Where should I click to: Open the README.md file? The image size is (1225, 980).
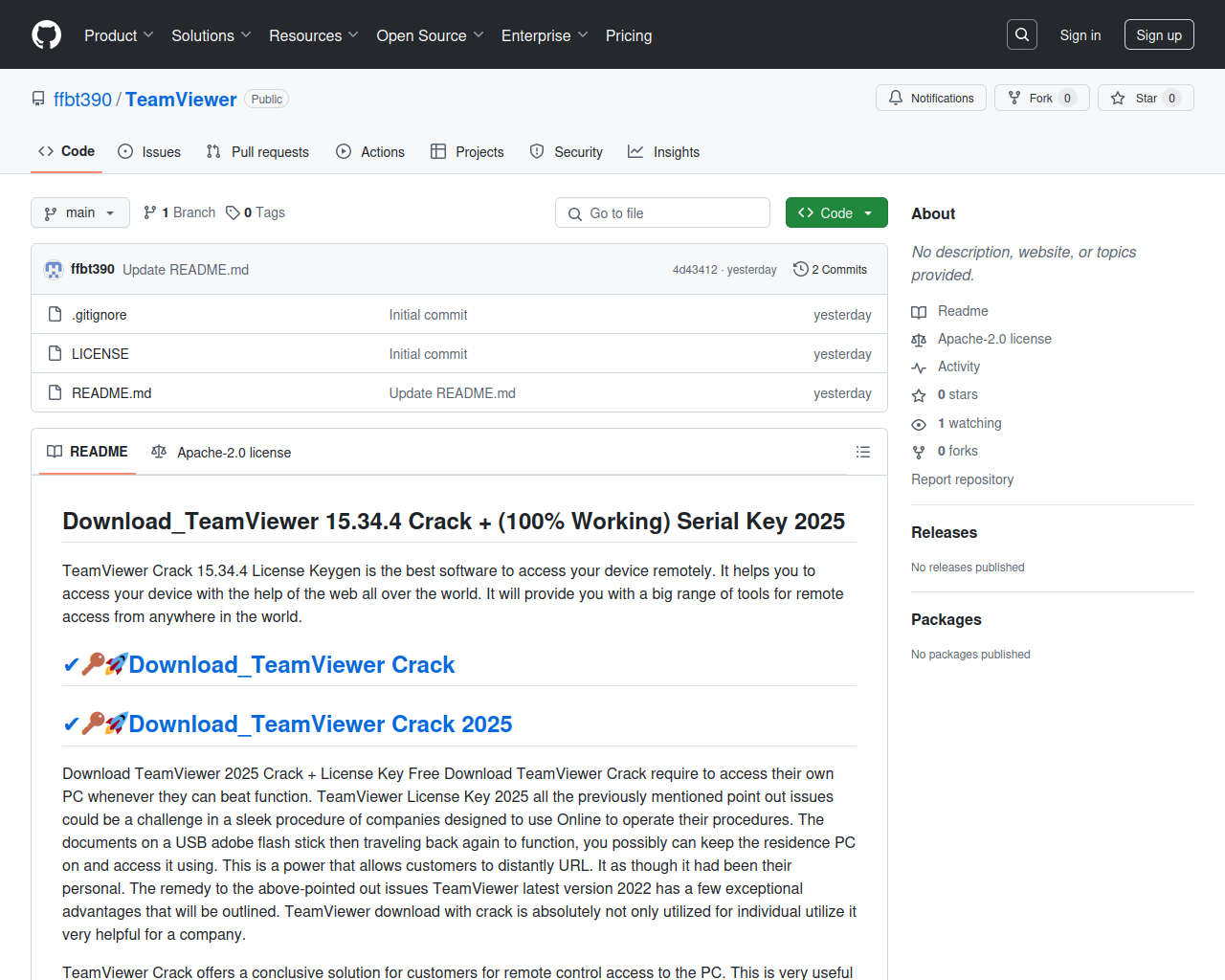click(x=112, y=393)
